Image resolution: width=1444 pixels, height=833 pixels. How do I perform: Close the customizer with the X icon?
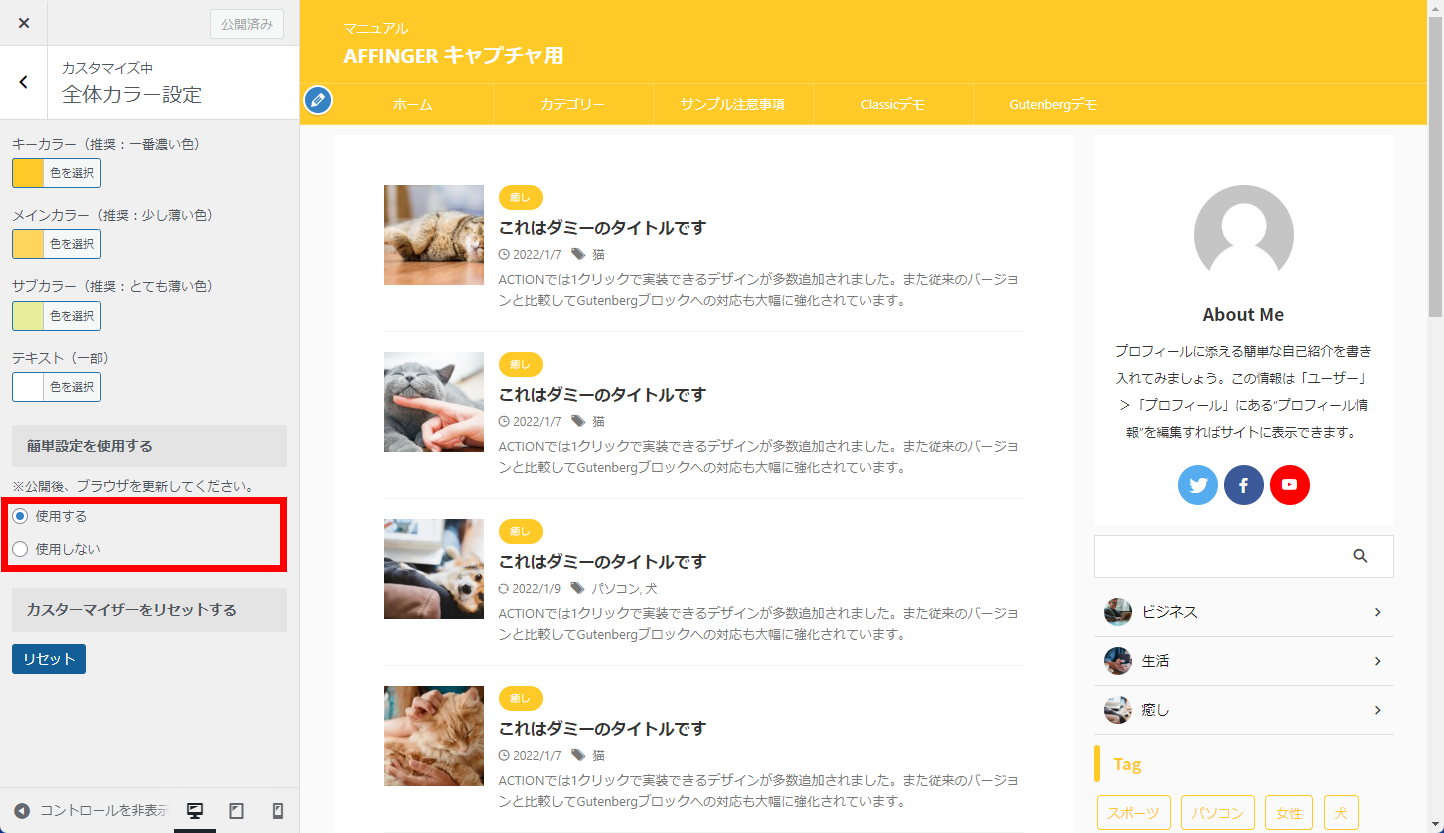(24, 23)
